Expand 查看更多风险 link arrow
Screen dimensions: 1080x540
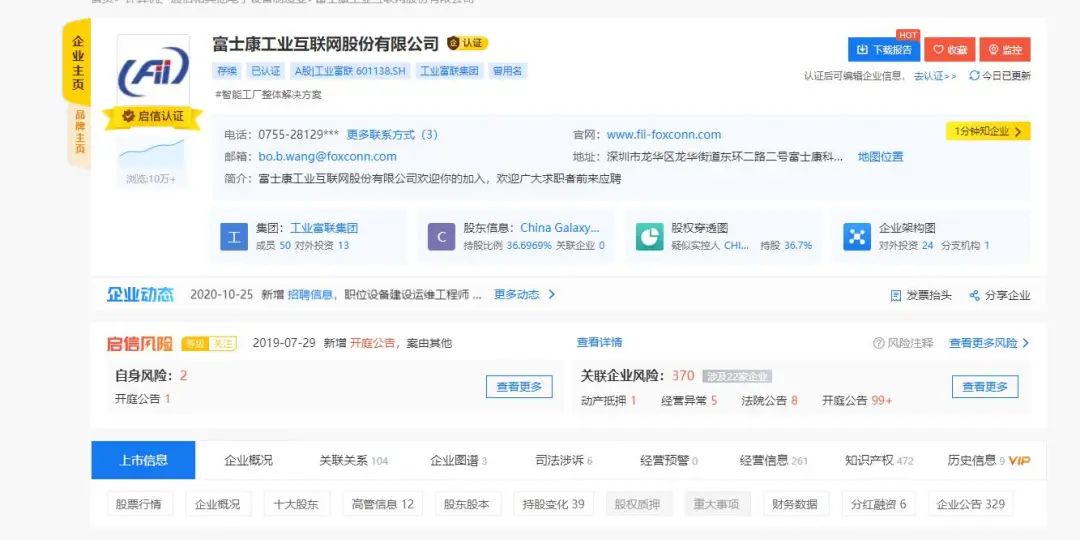coord(1025,343)
